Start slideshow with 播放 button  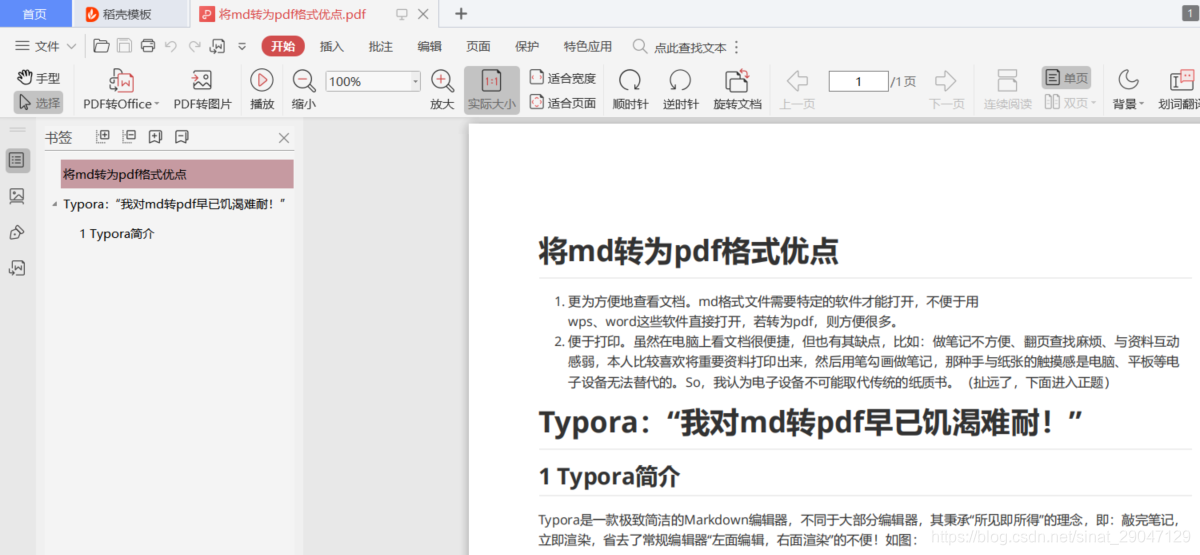[x=262, y=90]
